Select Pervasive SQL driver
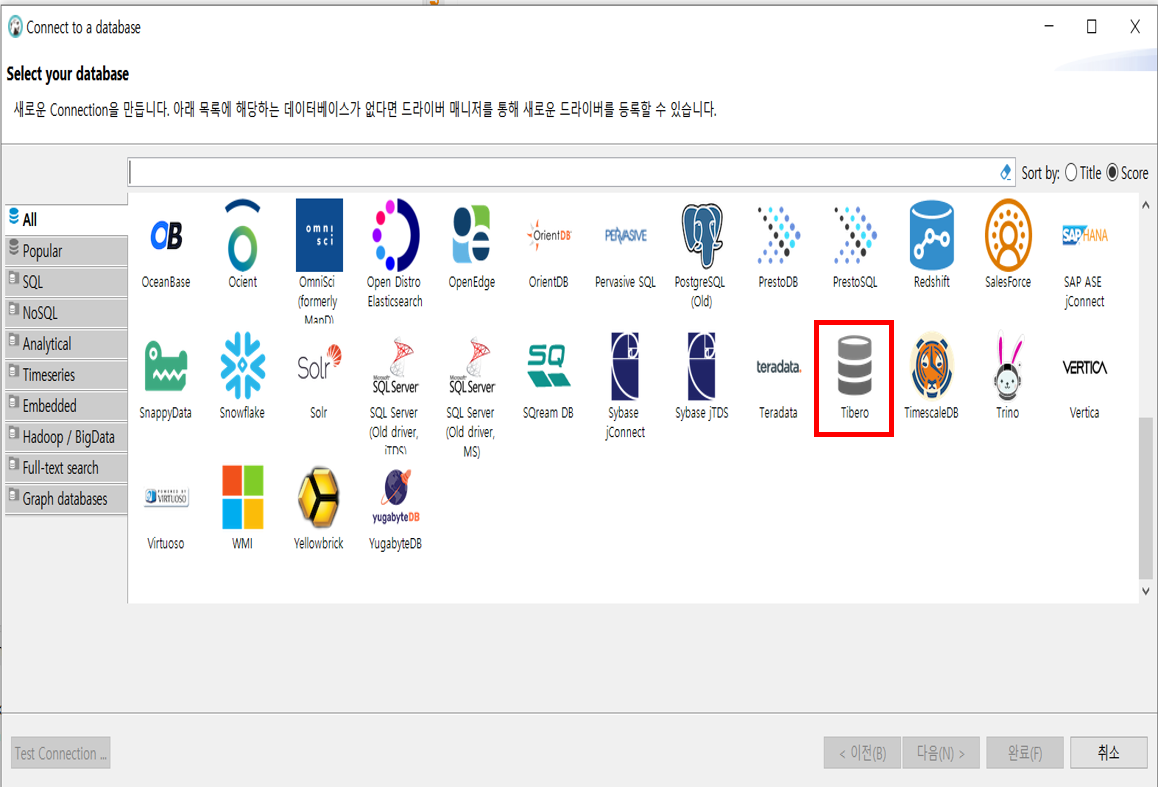The width and height of the screenshot is (1158, 787). [x=626, y=236]
